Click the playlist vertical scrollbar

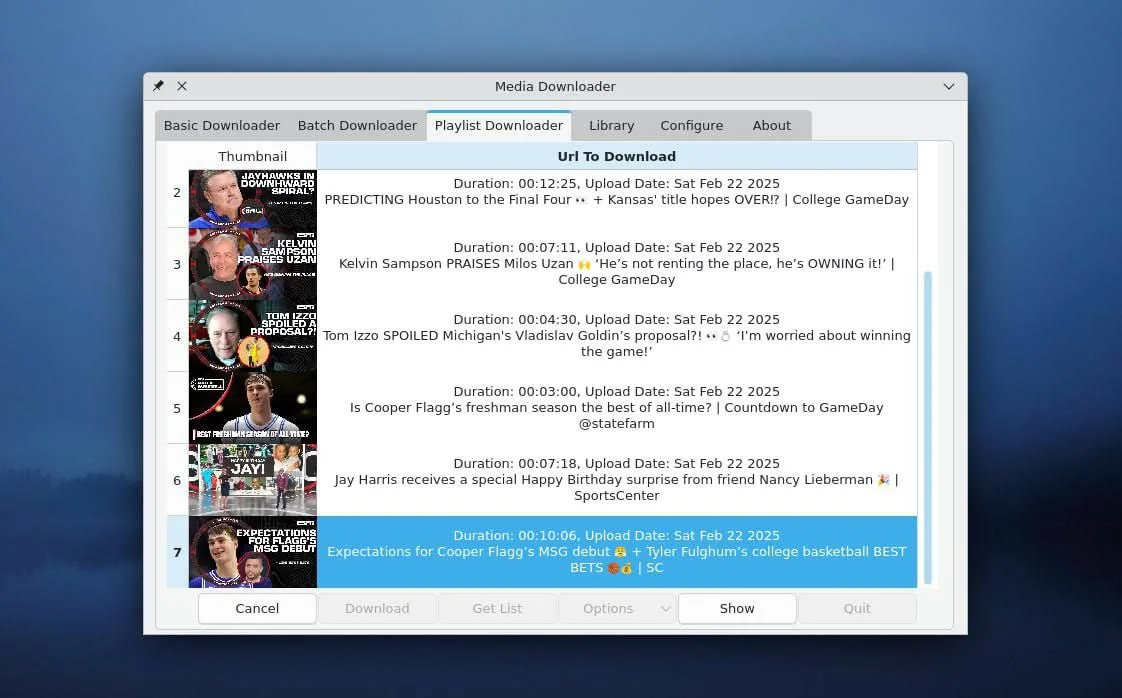pos(927,427)
